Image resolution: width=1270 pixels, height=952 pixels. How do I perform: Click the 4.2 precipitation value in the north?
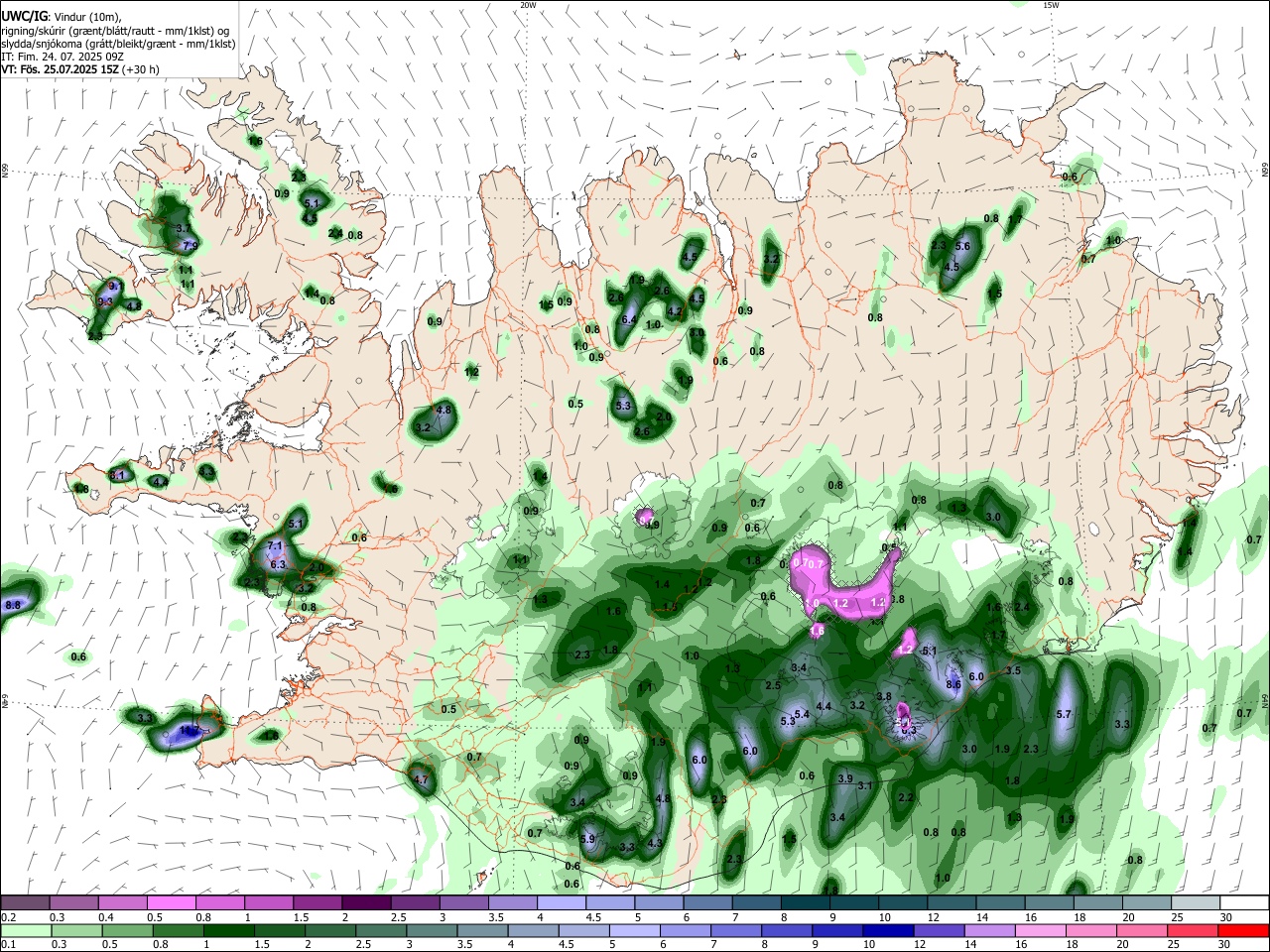(x=676, y=311)
